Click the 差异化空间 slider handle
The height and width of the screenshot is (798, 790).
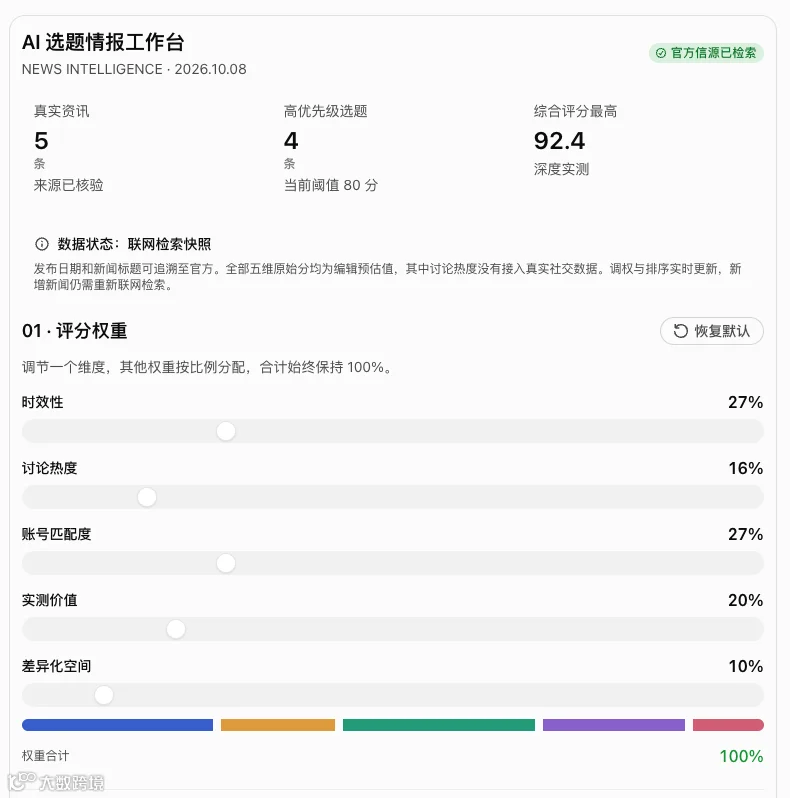[104, 695]
